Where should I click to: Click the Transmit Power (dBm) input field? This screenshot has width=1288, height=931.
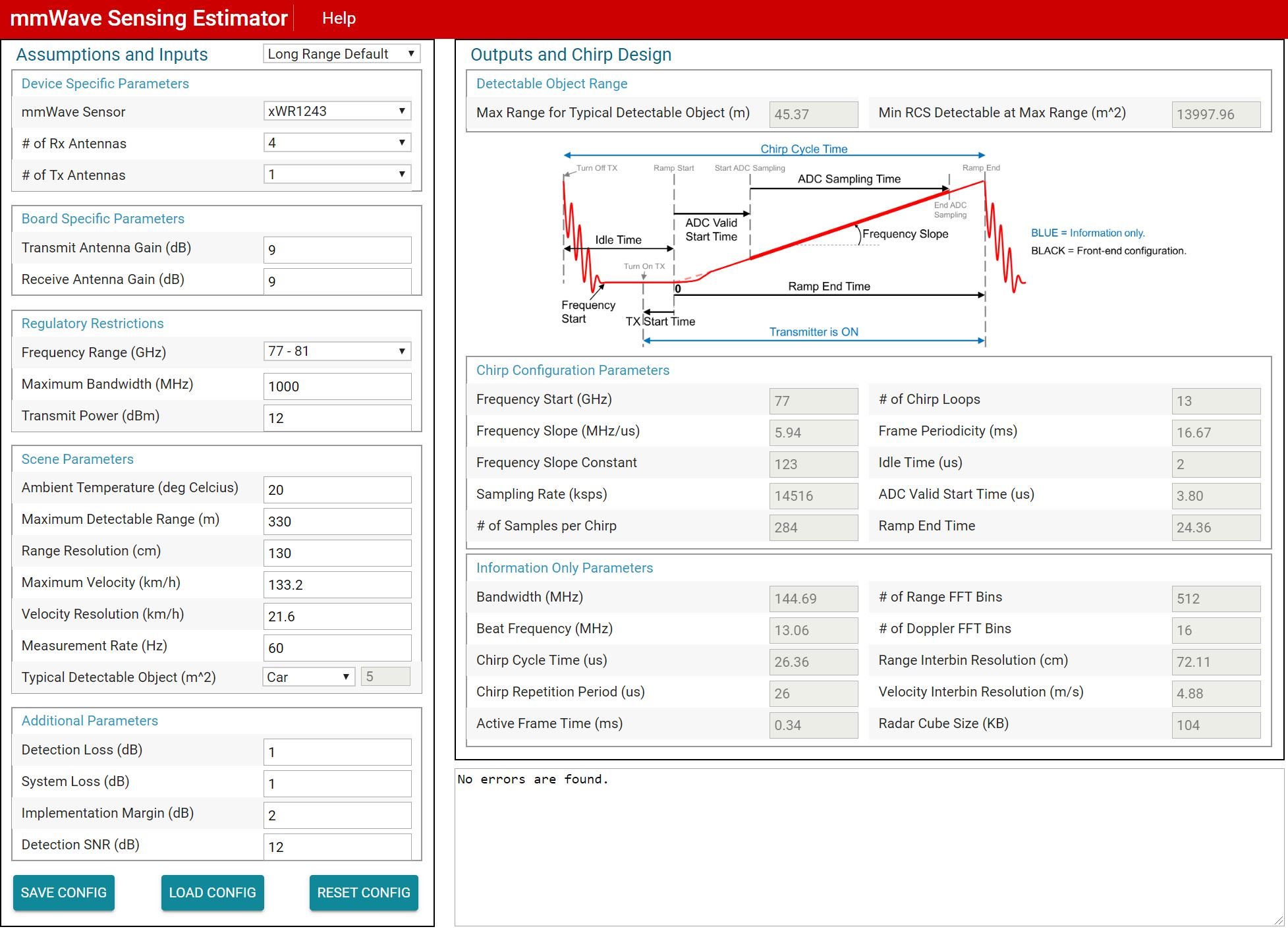point(337,418)
